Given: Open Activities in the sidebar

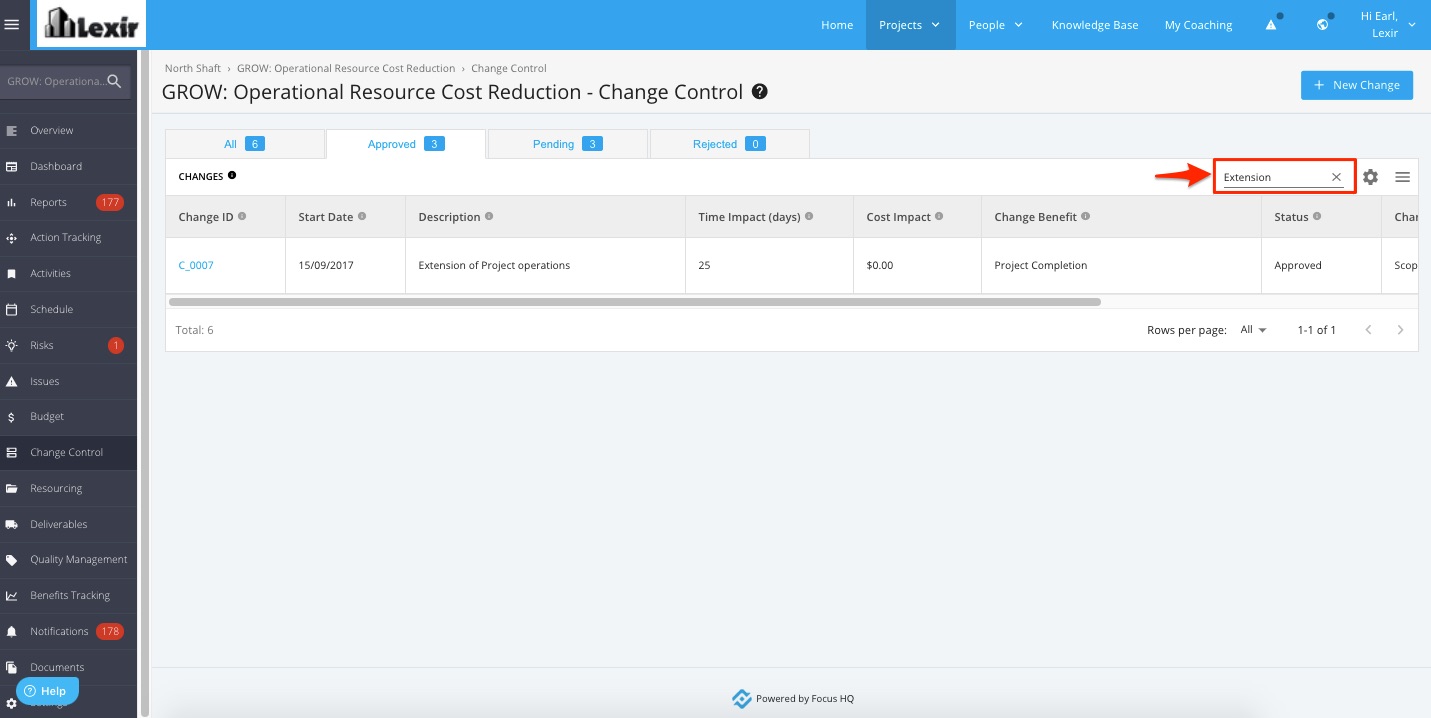Looking at the screenshot, I should [x=68, y=273].
